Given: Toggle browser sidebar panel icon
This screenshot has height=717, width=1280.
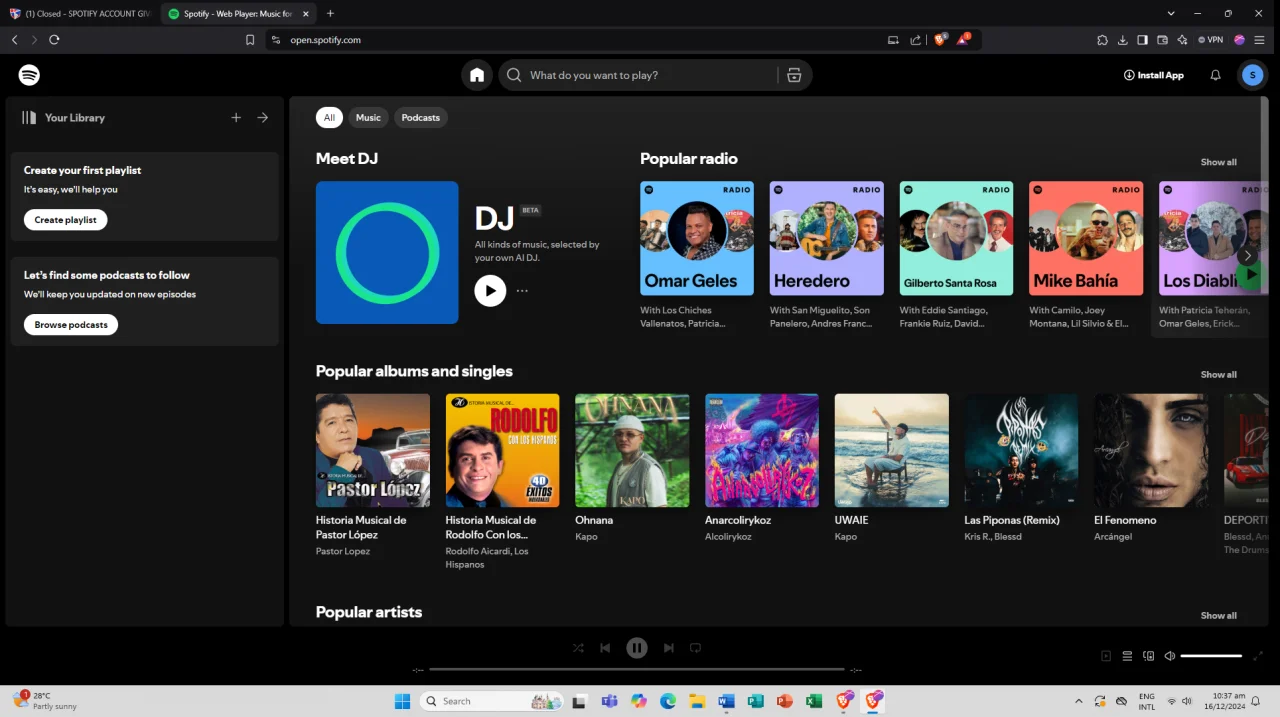Looking at the screenshot, I should [x=1142, y=40].
